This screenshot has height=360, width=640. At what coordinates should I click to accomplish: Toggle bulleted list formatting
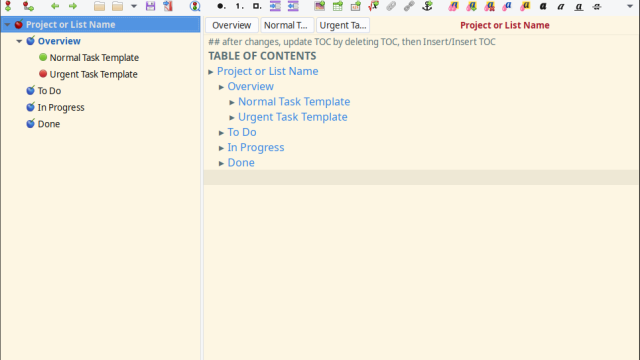(221, 6)
